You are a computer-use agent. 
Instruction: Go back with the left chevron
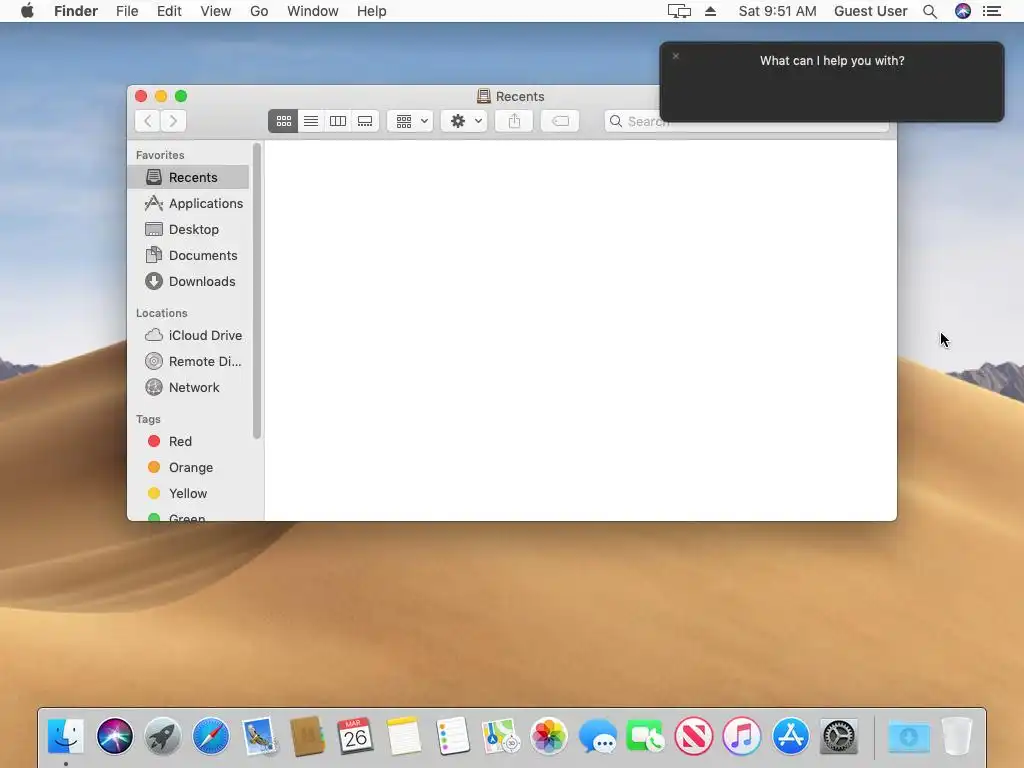pyautogui.click(x=148, y=121)
